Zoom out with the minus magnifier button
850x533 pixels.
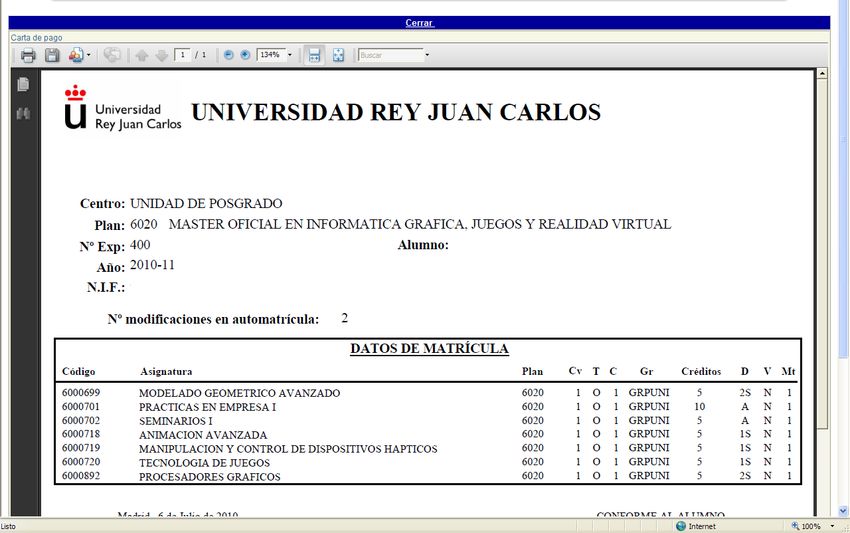tap(229, 55)
